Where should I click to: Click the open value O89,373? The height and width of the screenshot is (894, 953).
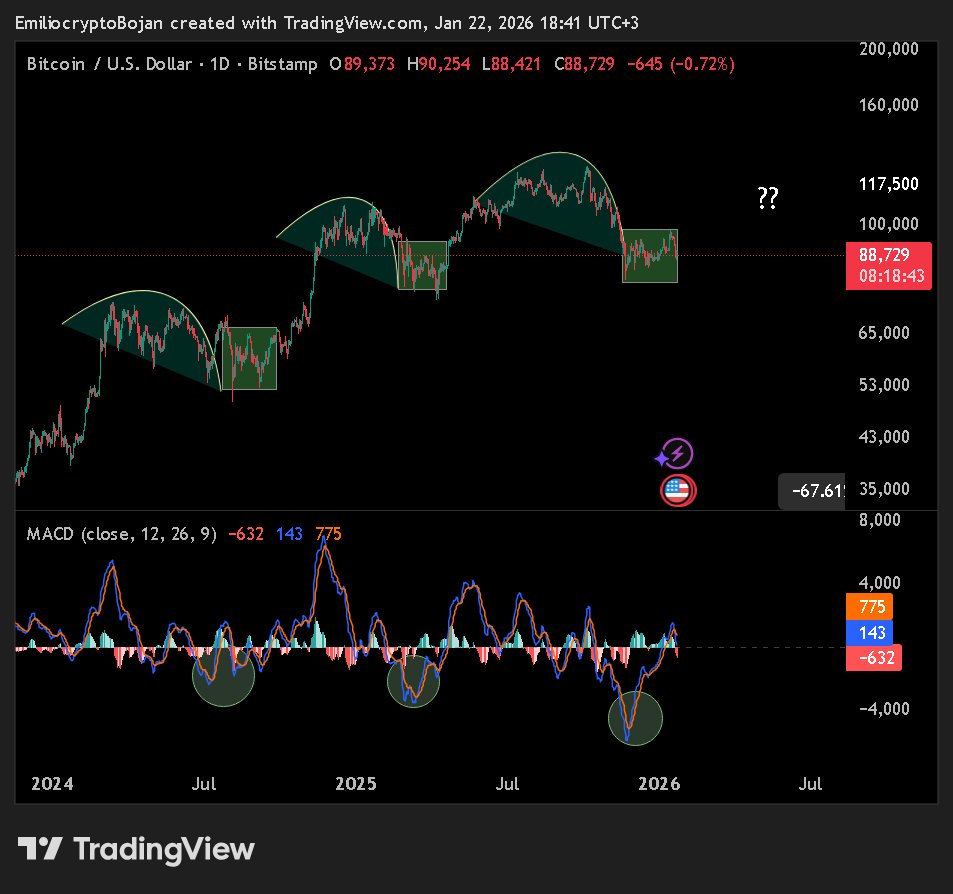pyautogui.click(x=362, y=64)
